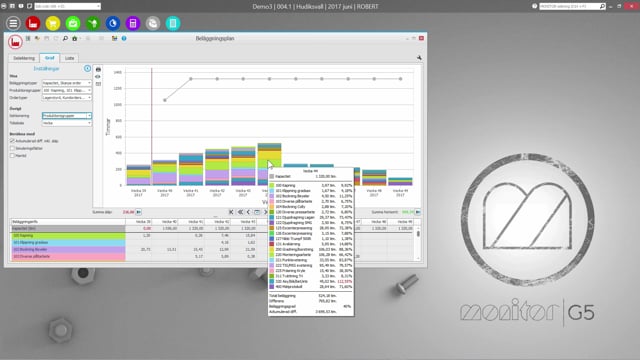Image resolution: width=640 pixels, height=360 pixels.
Task: Toggle the eye visibility icon beside graph
Action: coord(98,77)
